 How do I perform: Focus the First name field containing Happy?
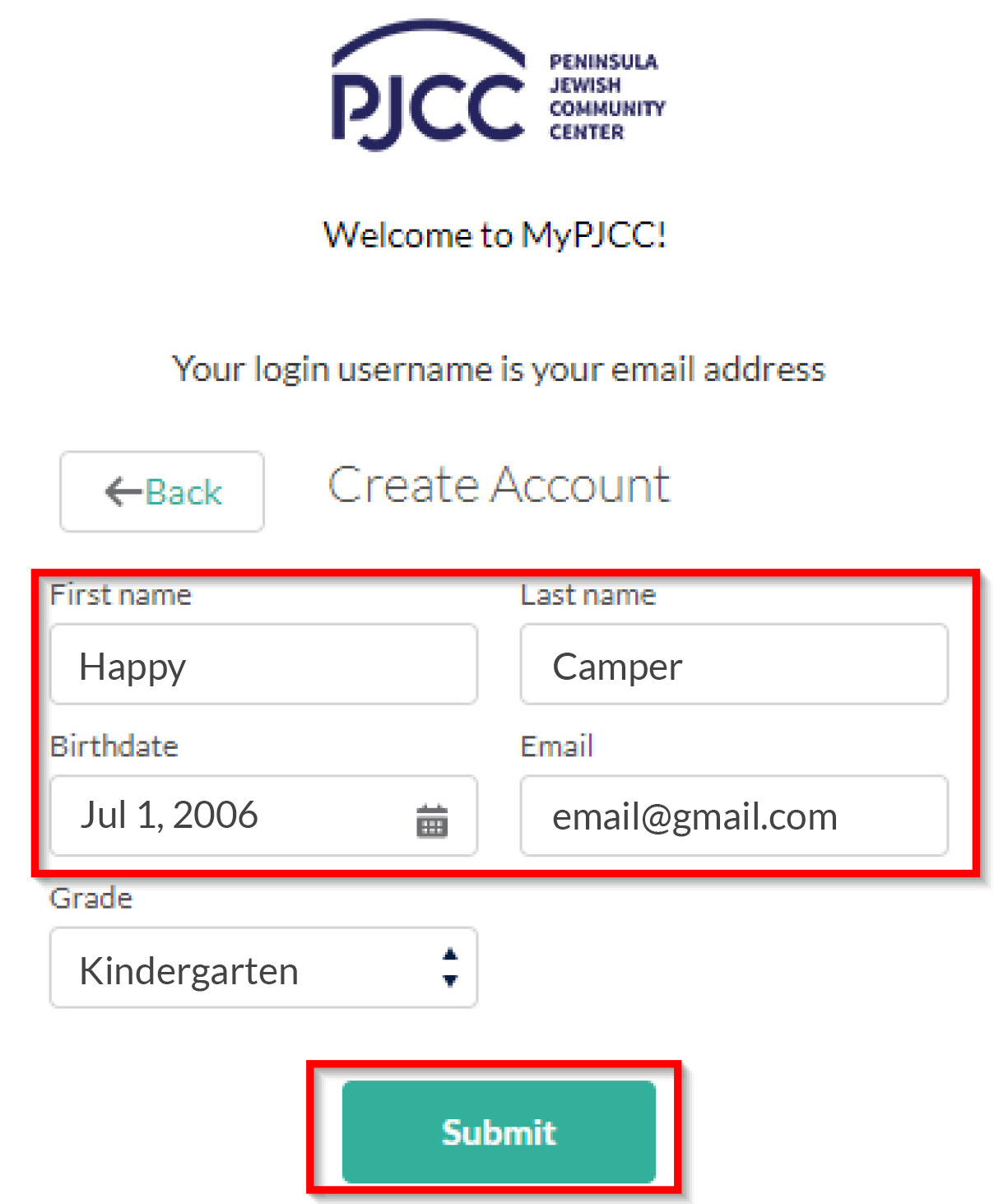pos(263,665)
